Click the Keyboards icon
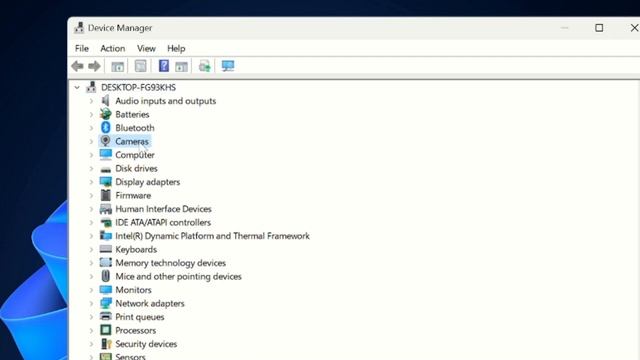 point(105,249)
